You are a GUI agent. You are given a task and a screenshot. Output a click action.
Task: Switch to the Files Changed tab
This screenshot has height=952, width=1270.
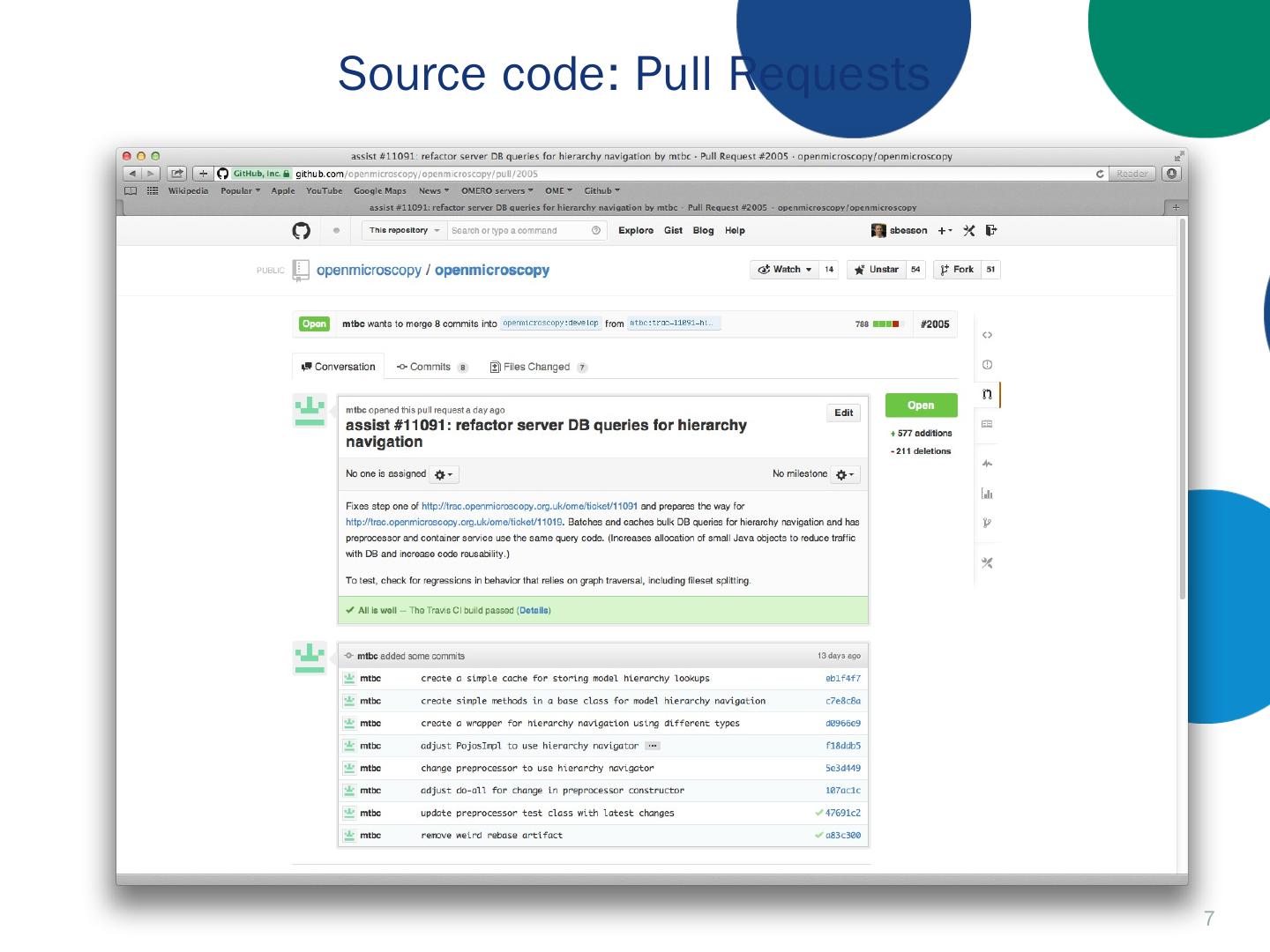pos(536,368)
